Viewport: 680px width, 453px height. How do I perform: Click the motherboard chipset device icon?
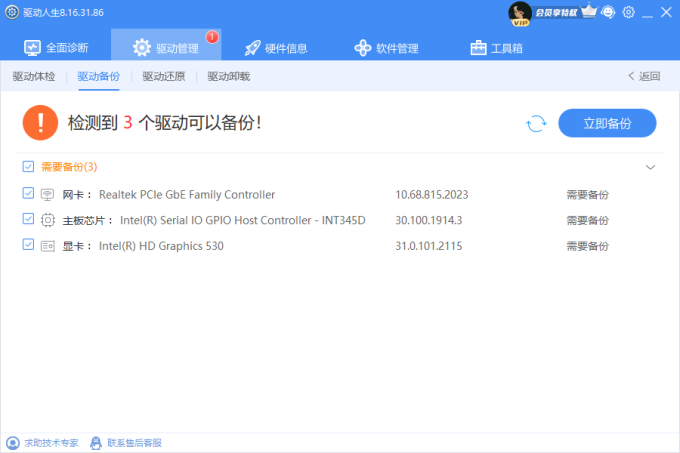coord(48,220)
